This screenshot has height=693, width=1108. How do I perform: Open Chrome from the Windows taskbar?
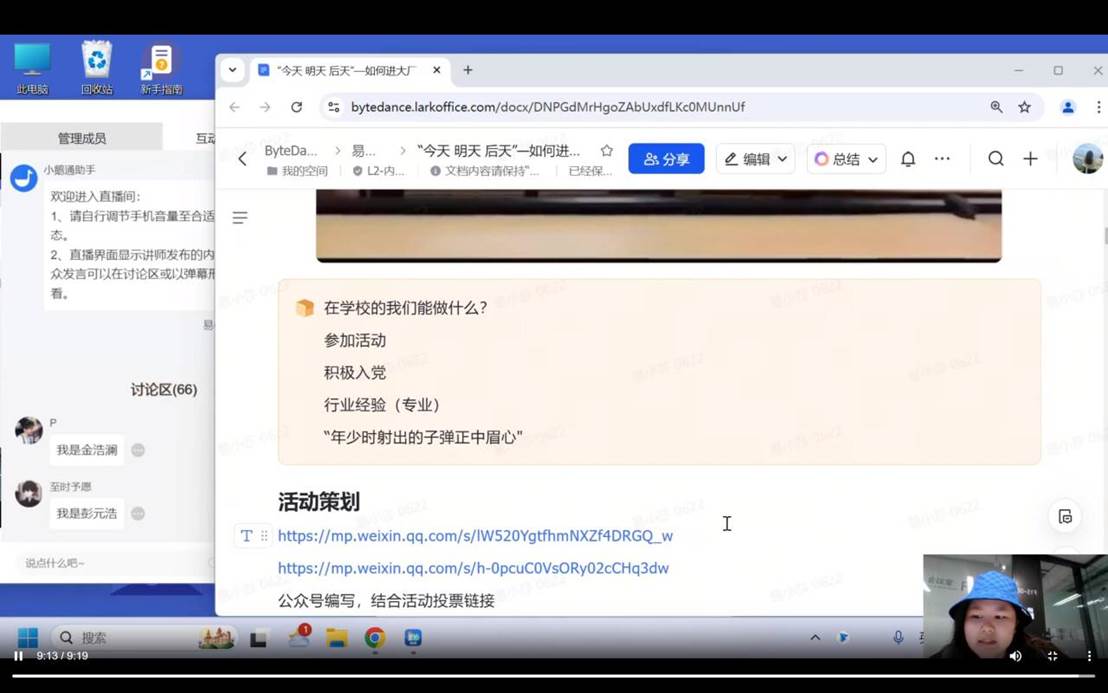pos(375,638)
